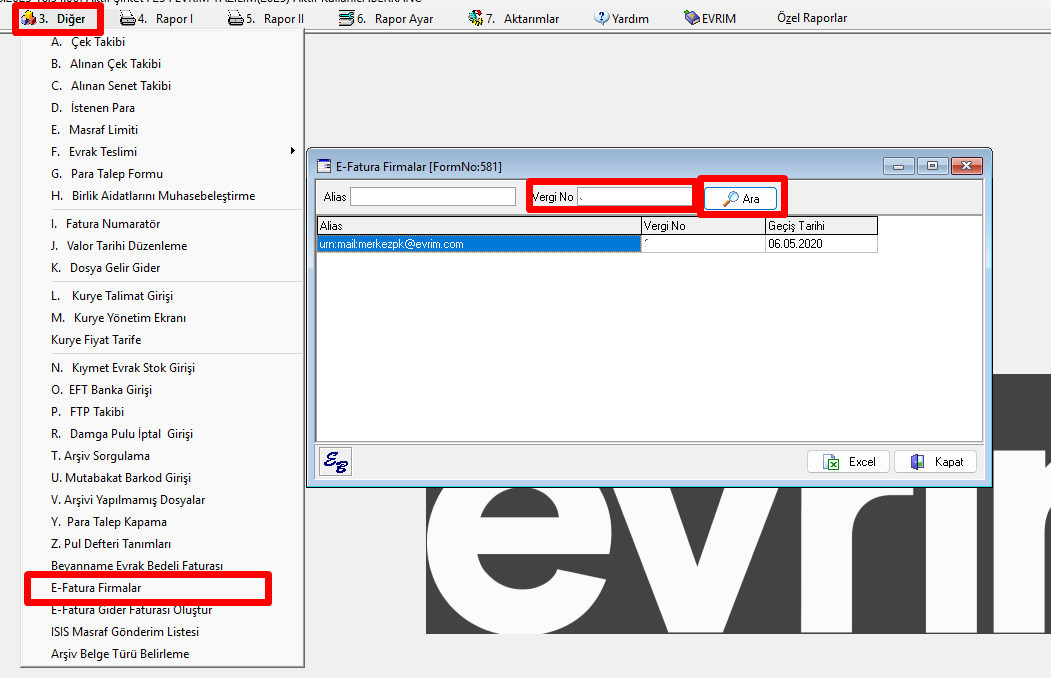The width and height of the screenshot is (1051, 678).
Task: Open Kurye Yönetim Ekranı menu item
Action: (x=162, y=318)
